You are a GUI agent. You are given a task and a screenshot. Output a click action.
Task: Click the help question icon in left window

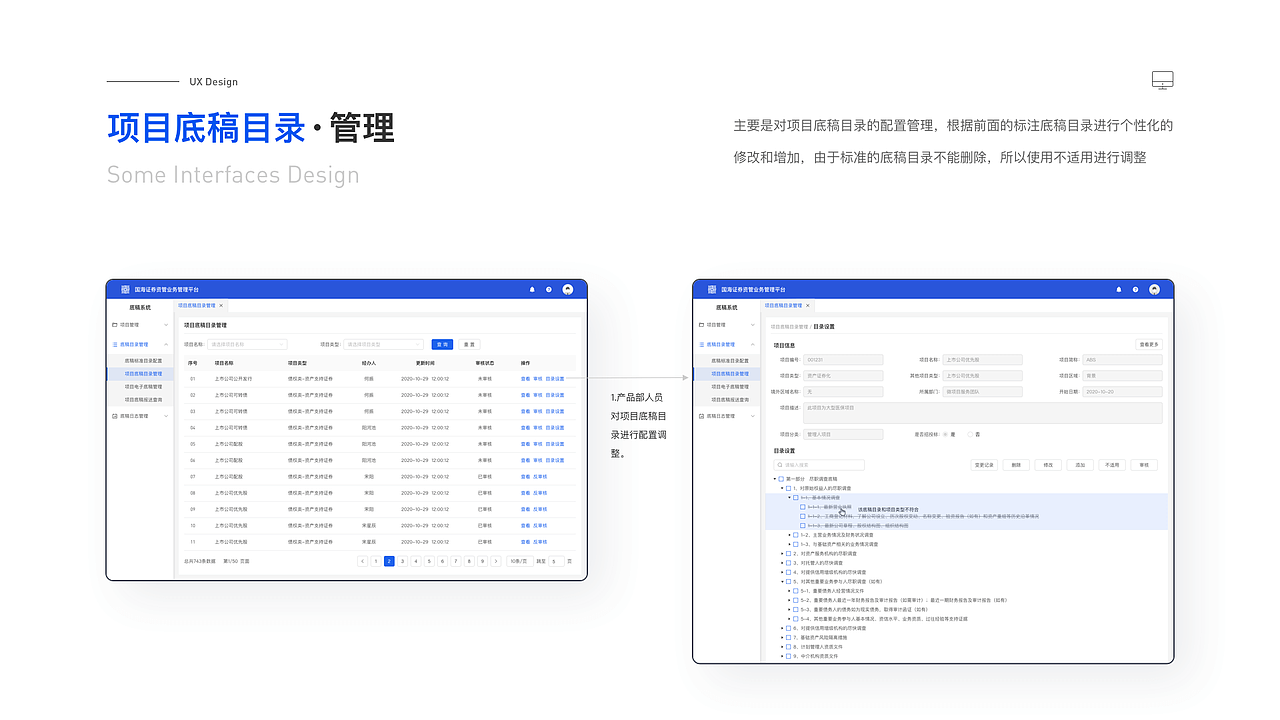pos(549,289)
